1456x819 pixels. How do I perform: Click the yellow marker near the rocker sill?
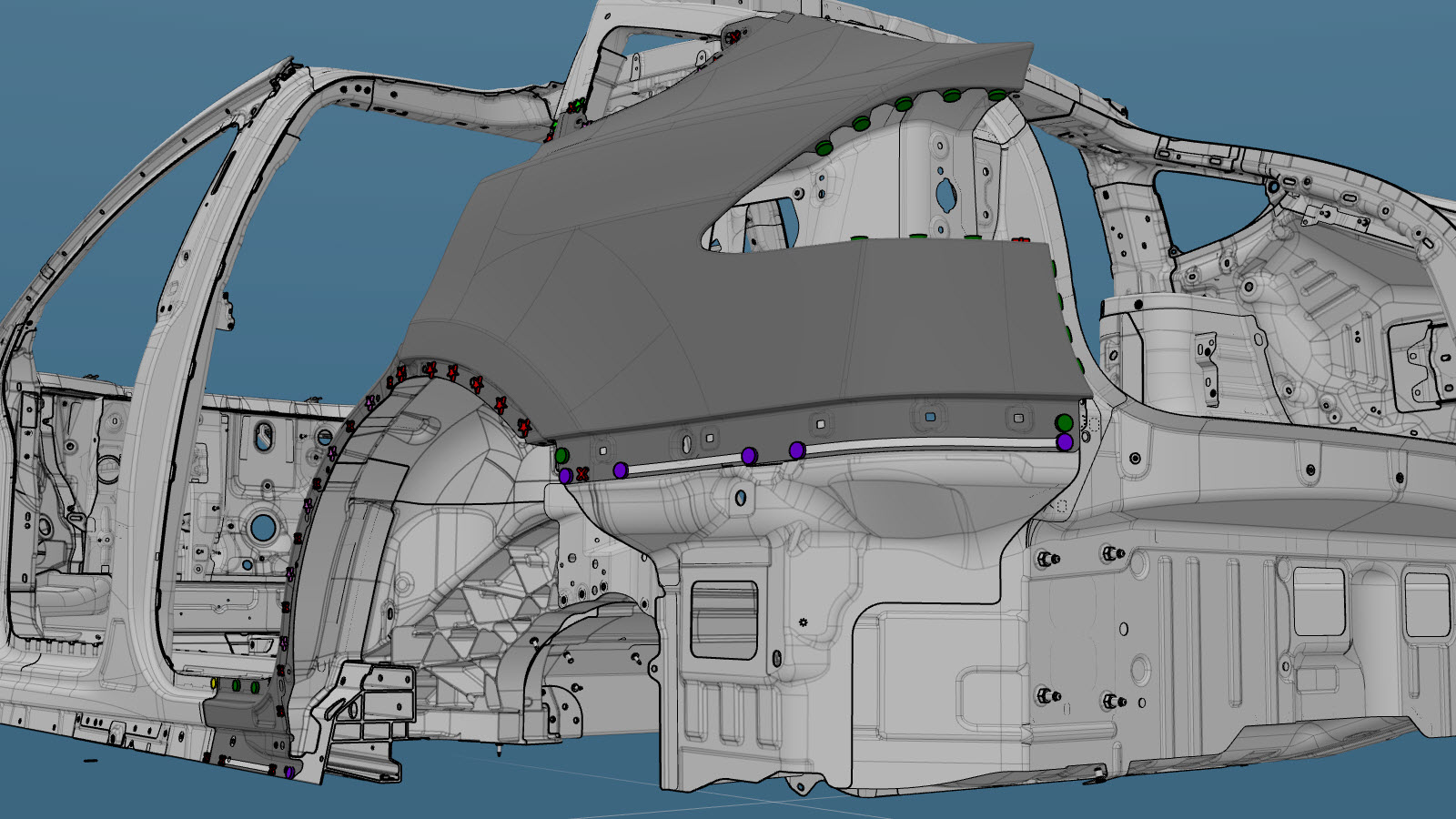pos(214,682)
